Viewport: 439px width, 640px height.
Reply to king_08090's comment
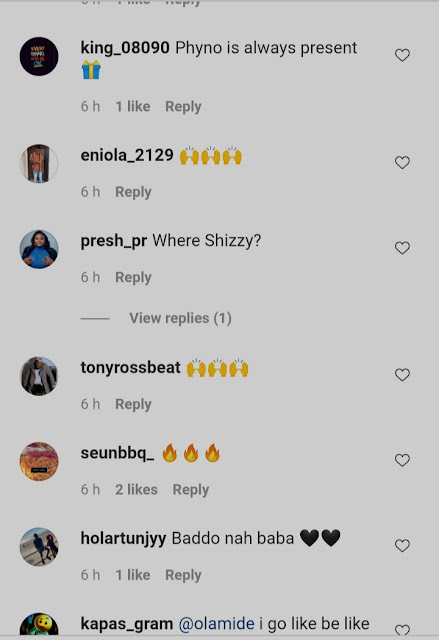pyautogui.click(x=183, y=107)
